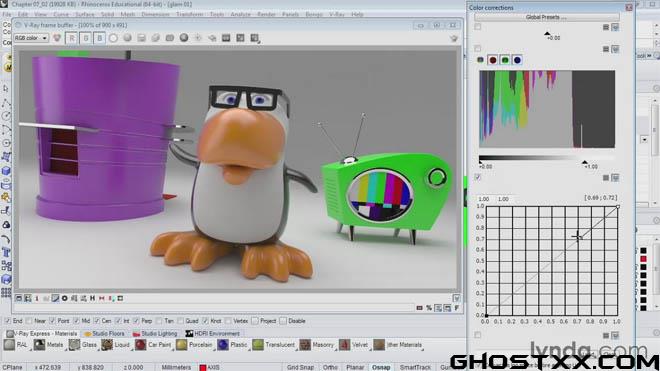Switch to the HDRI Environment tab
Viewport: 660px width, 371px height.
pyautogui.click(x=213, y=334)
